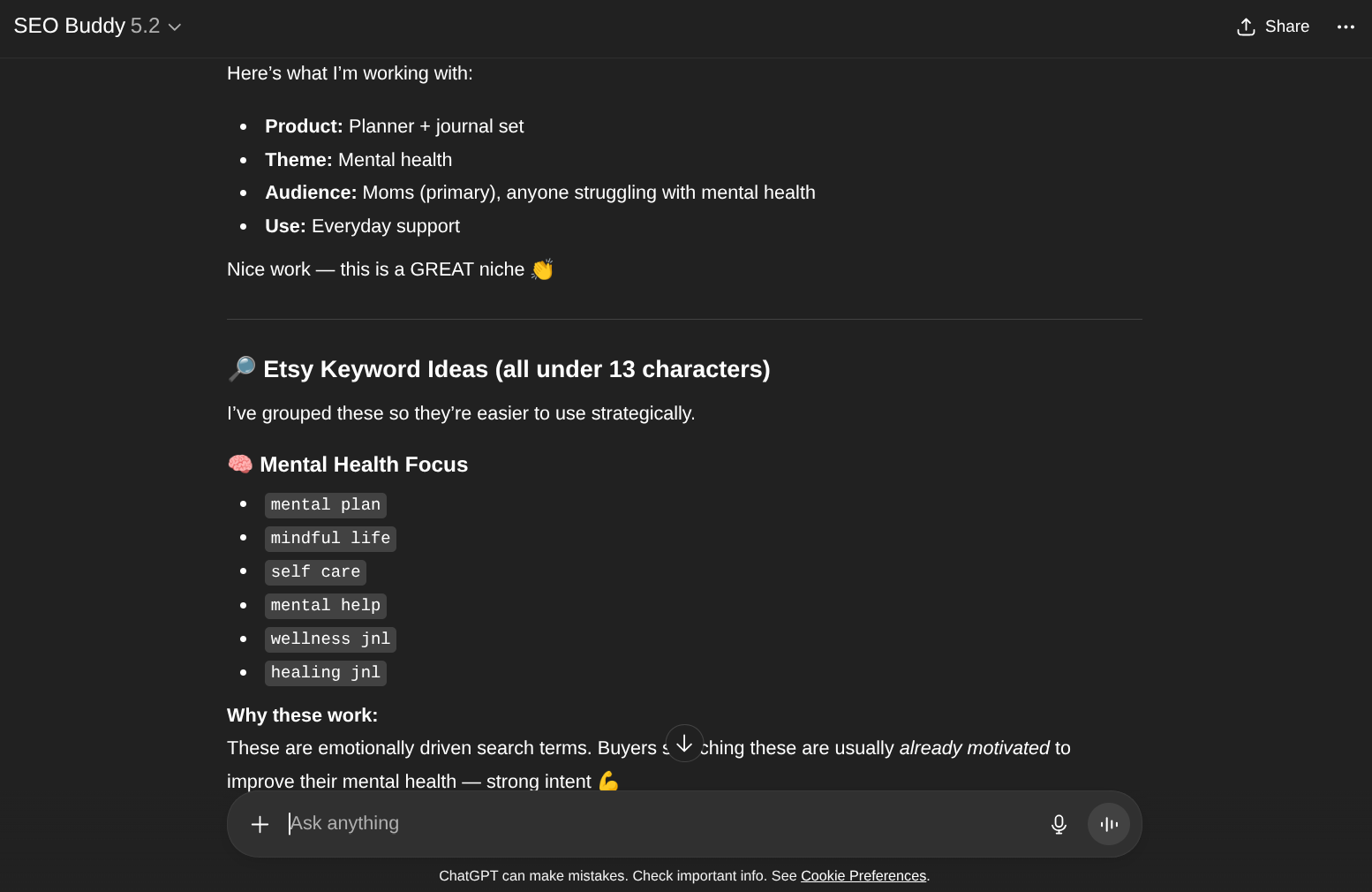Click the Ask anything input field
This screenshot has height=892, width=1372.
pos(653,823)
